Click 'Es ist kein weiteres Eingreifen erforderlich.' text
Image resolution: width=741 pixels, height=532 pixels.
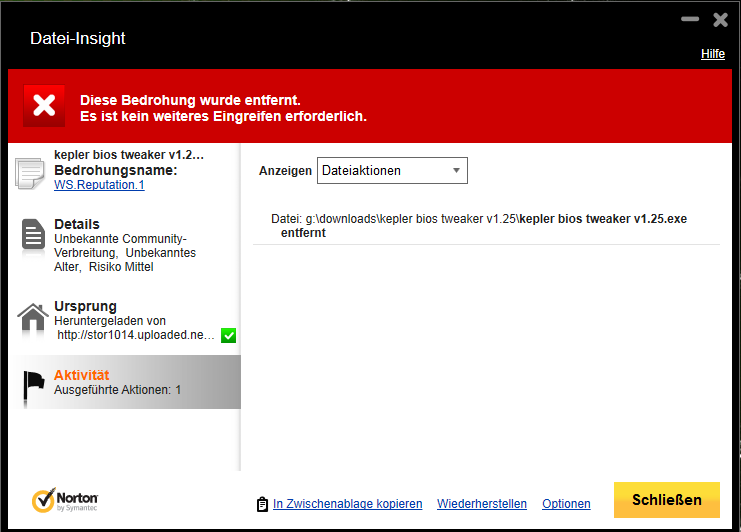223,116
